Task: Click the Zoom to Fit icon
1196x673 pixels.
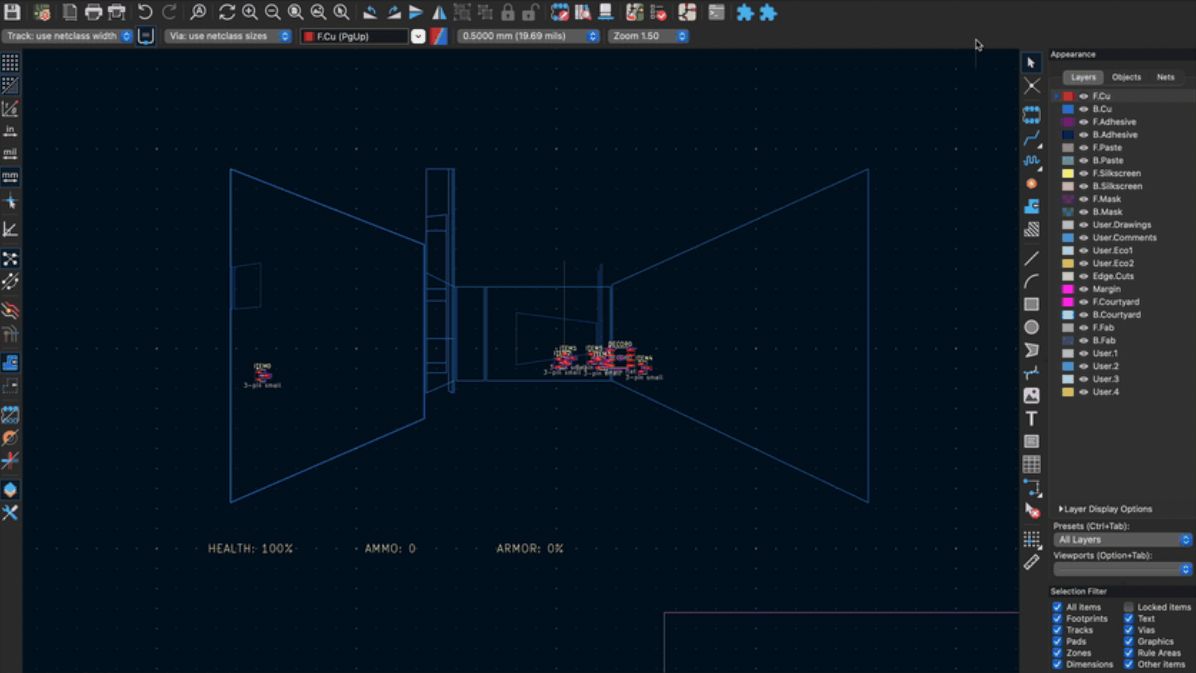Action: pos(295,13)
